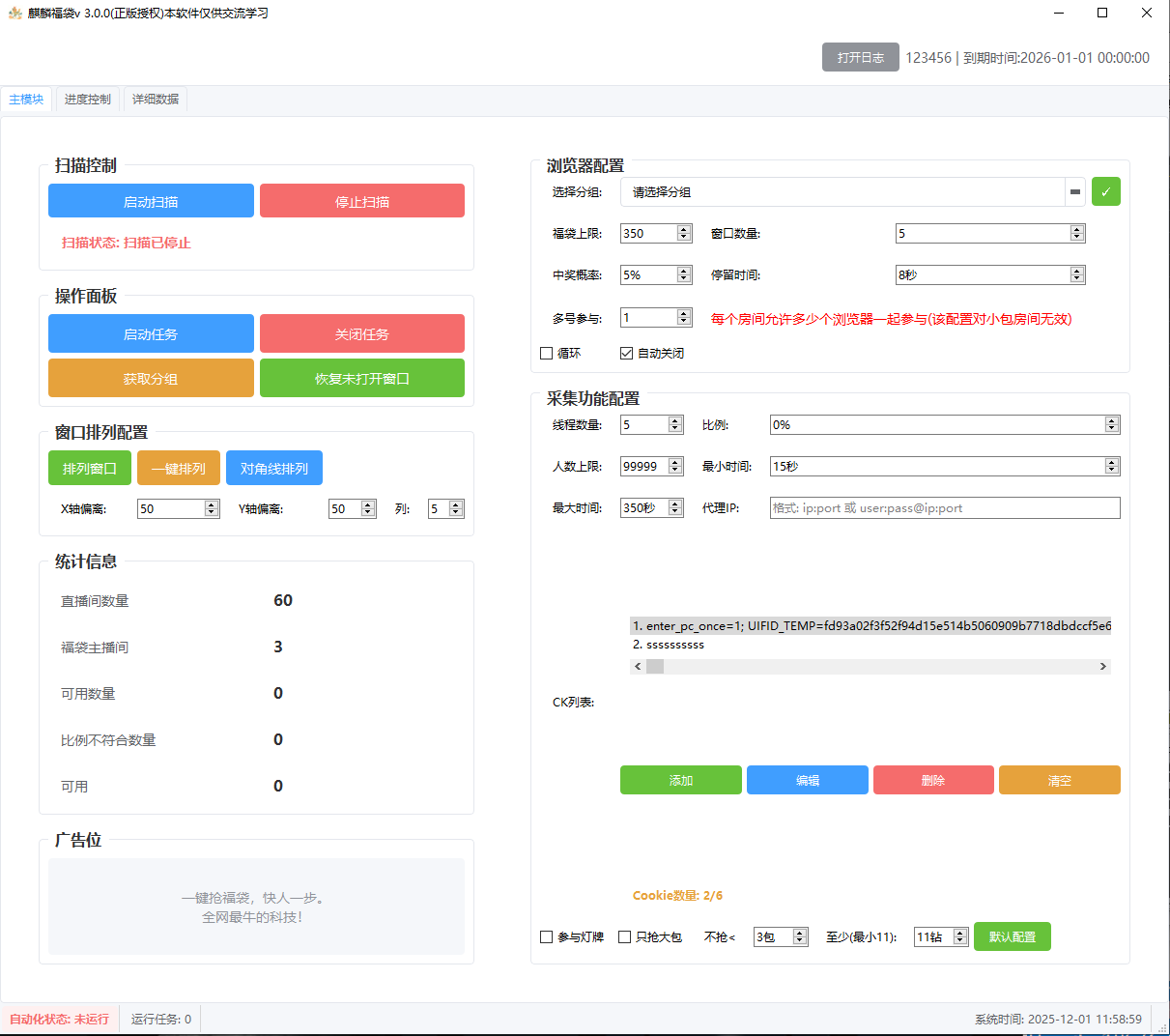The width and height of the screenshot is (1170, 1036).
Task: Switch to the 进度控制 tab
Action: tap(88, 100)
